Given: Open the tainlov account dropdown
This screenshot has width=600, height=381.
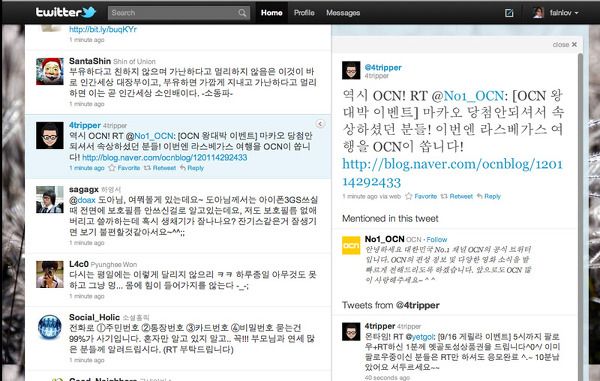Looking at the screenshot, I should pos(564,13).
